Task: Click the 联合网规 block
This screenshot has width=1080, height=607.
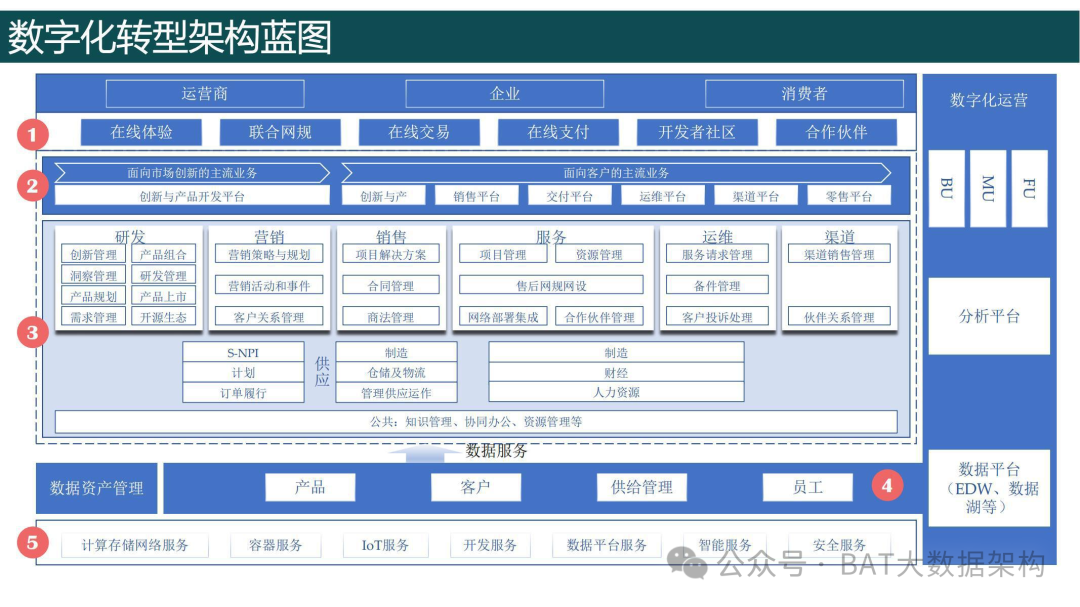Action: pos(280,132)
